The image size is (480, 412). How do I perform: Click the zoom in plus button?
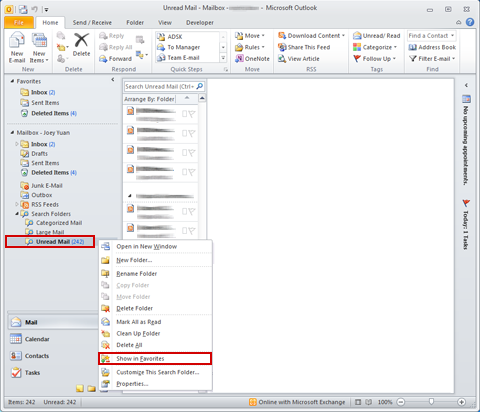462,402
